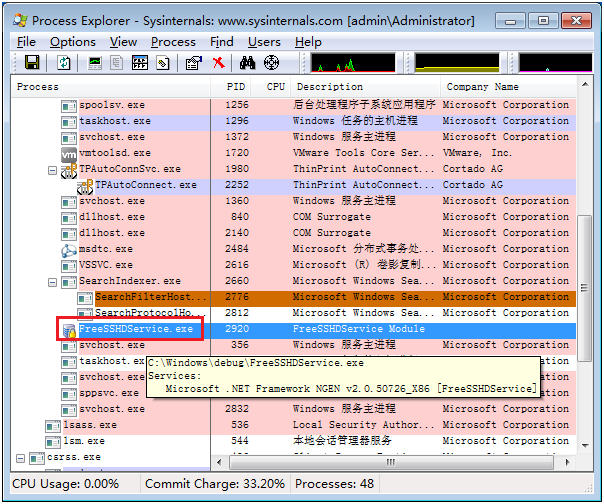The height and width of the screenshot is (504, 604).
Task: Sort by the Description column header
Action: 366,87
